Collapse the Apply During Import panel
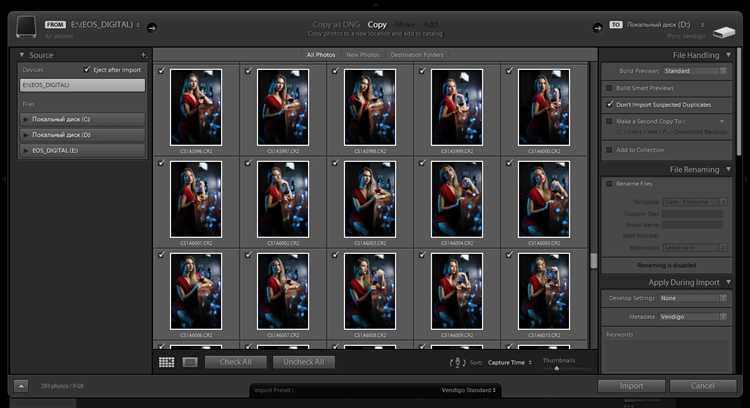750x408 pixels. click(x=728, y=282)
